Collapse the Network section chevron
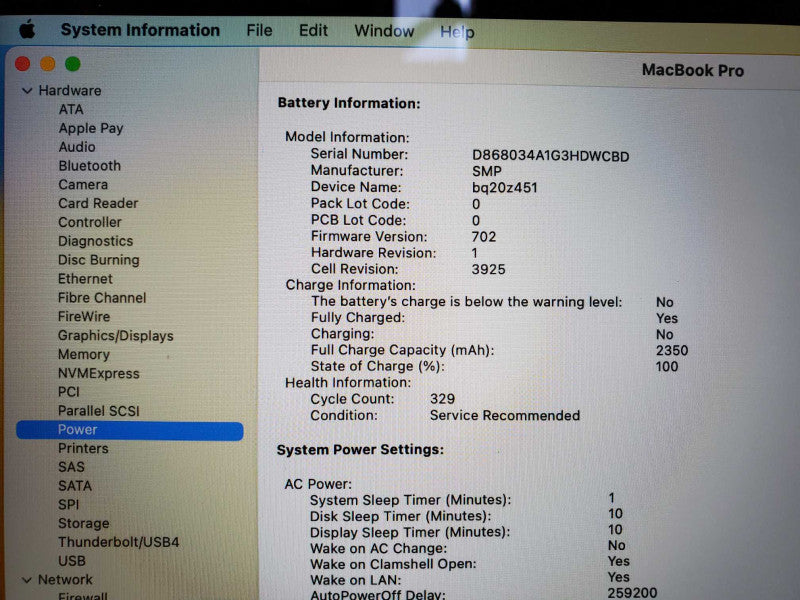The image size is (800, 600). click(x=27, y=580)
